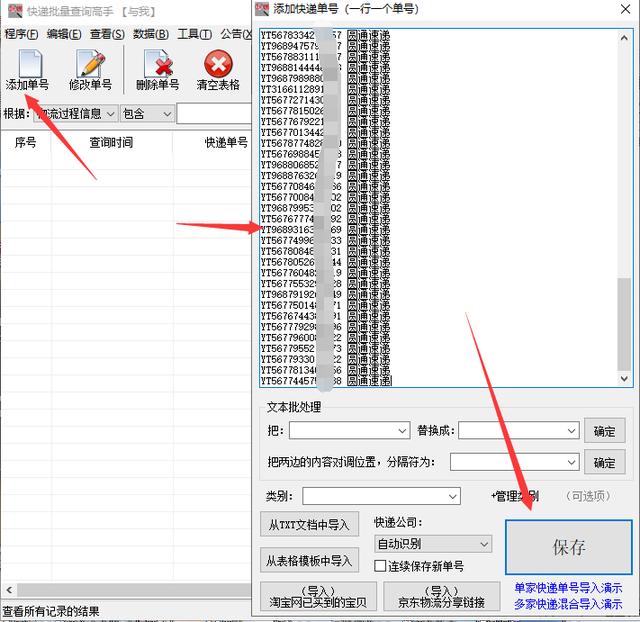
Task: Click the main window filter text field
Action: coord(214,114)
